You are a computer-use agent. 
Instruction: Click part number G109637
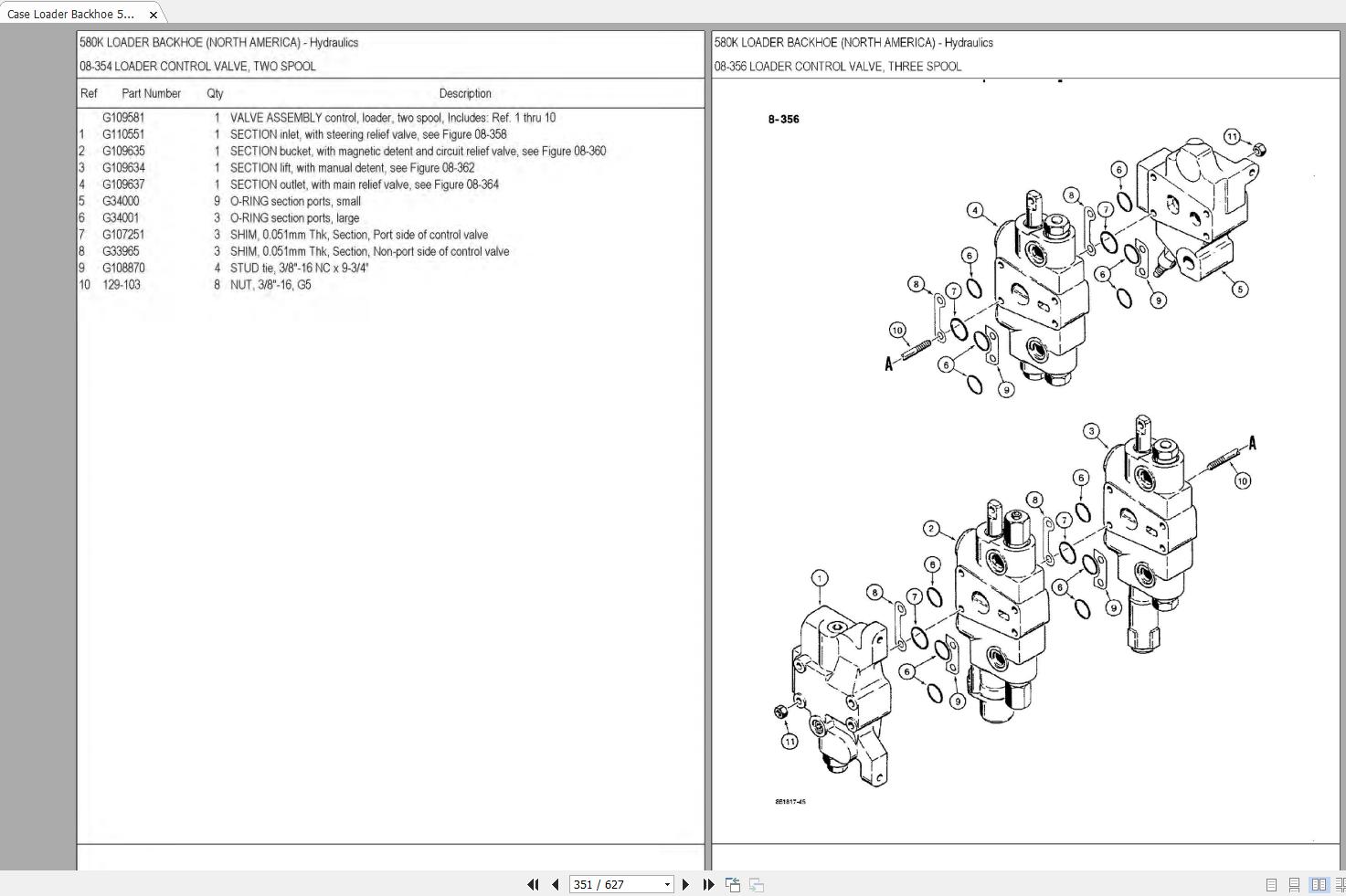[123, 184]
